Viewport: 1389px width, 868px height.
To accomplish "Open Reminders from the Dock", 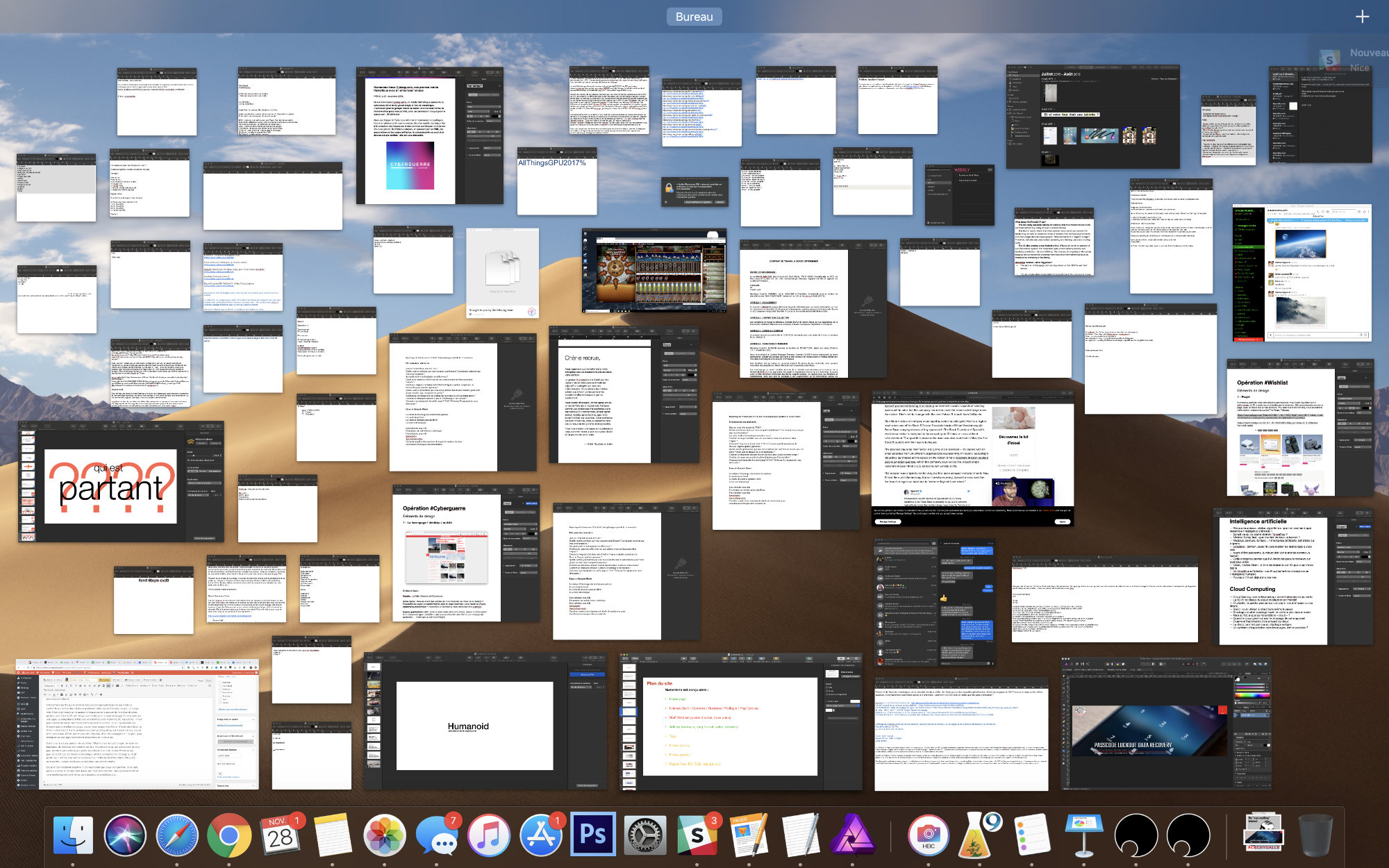I will click(1031, 835).
